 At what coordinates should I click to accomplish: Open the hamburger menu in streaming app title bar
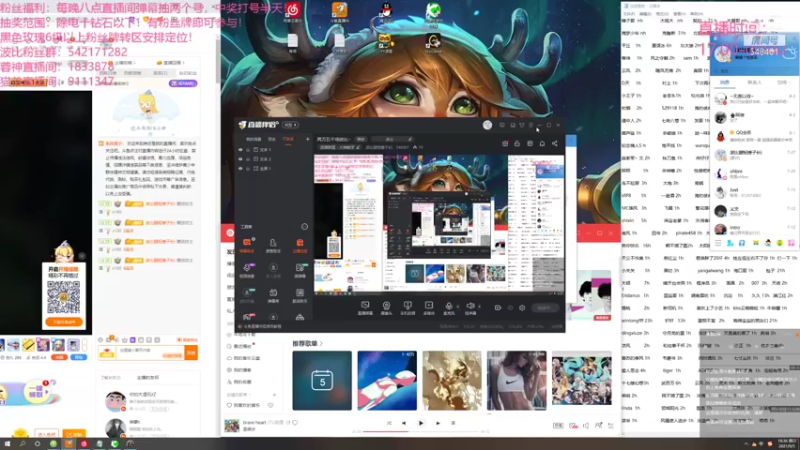531,125
